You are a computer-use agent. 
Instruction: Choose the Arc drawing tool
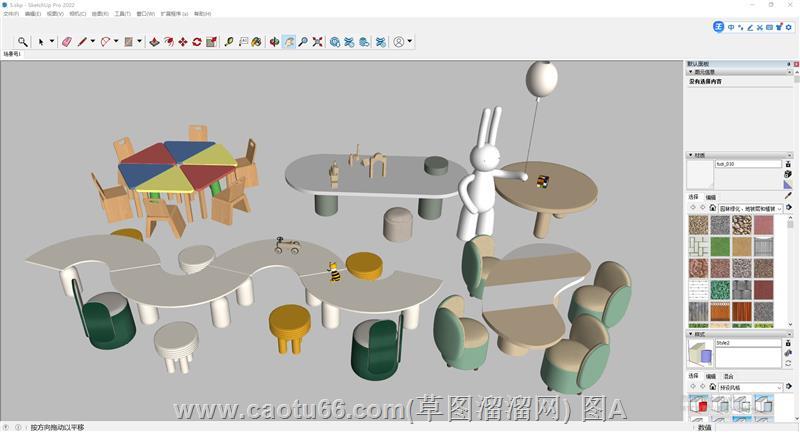(x=106, y=42)
